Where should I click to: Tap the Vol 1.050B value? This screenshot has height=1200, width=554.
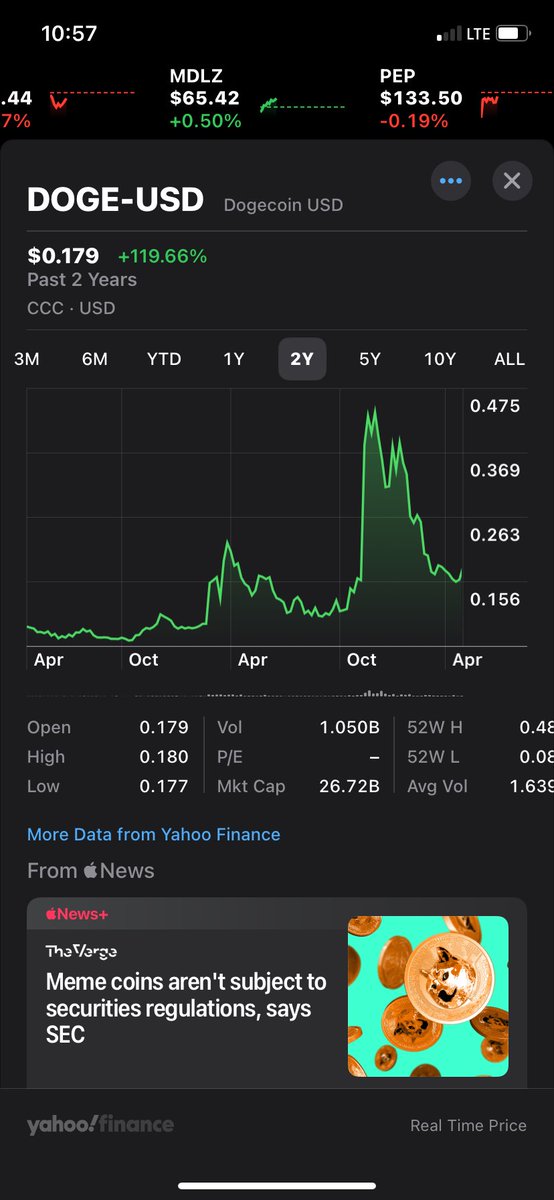[349, 727]
